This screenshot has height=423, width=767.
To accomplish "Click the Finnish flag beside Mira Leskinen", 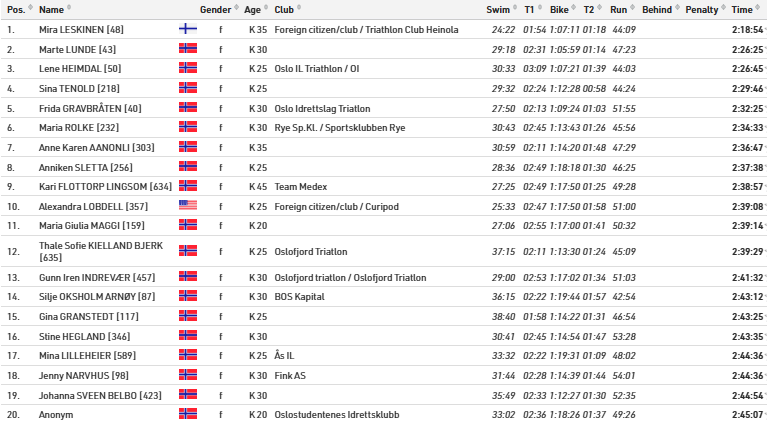I will pos(187,30).
